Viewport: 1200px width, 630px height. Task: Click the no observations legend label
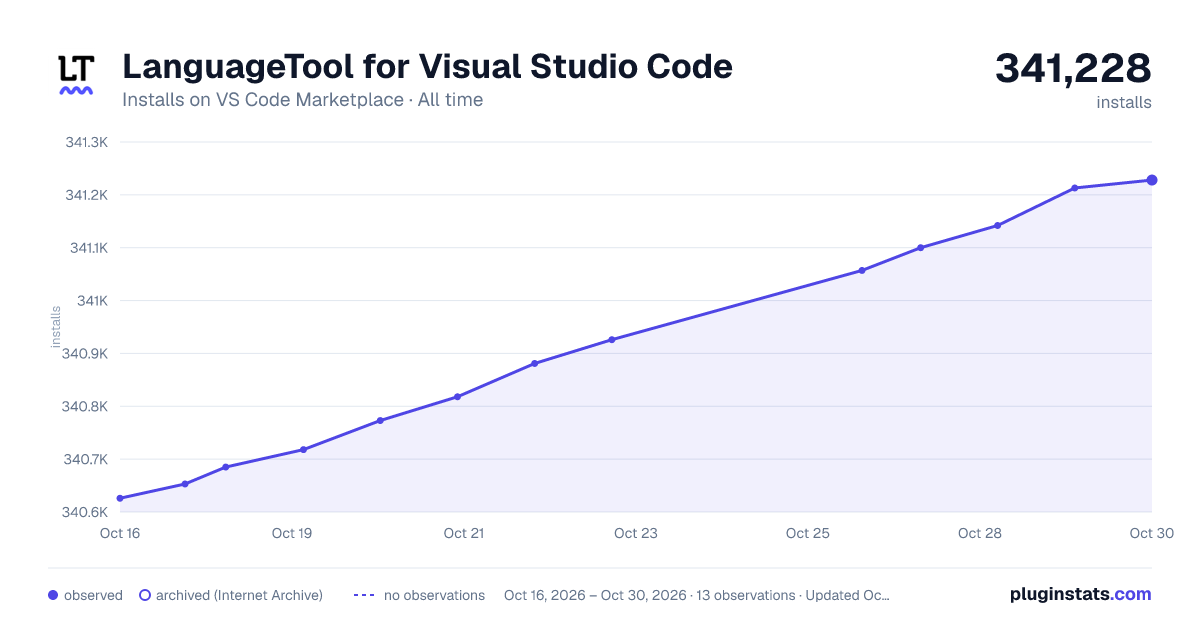pos(434,595)
